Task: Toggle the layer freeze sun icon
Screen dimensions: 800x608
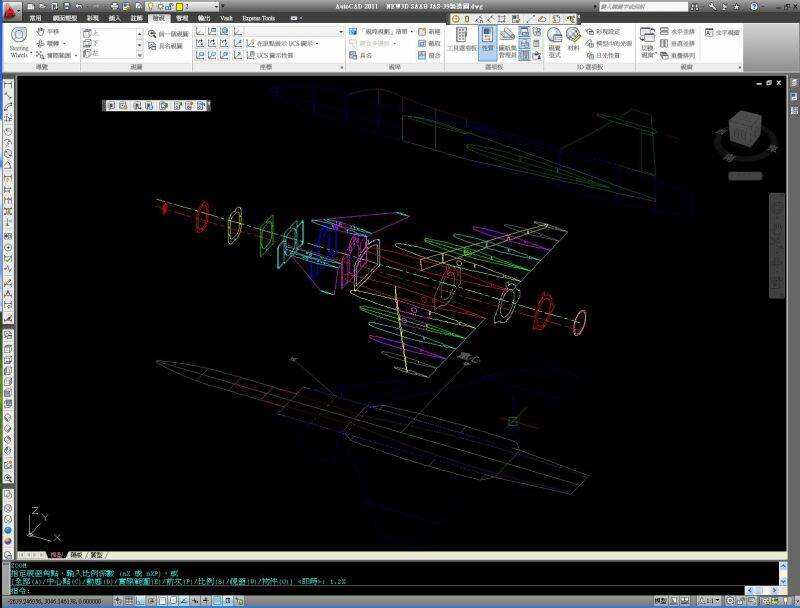Action: (x=160, y=7)
